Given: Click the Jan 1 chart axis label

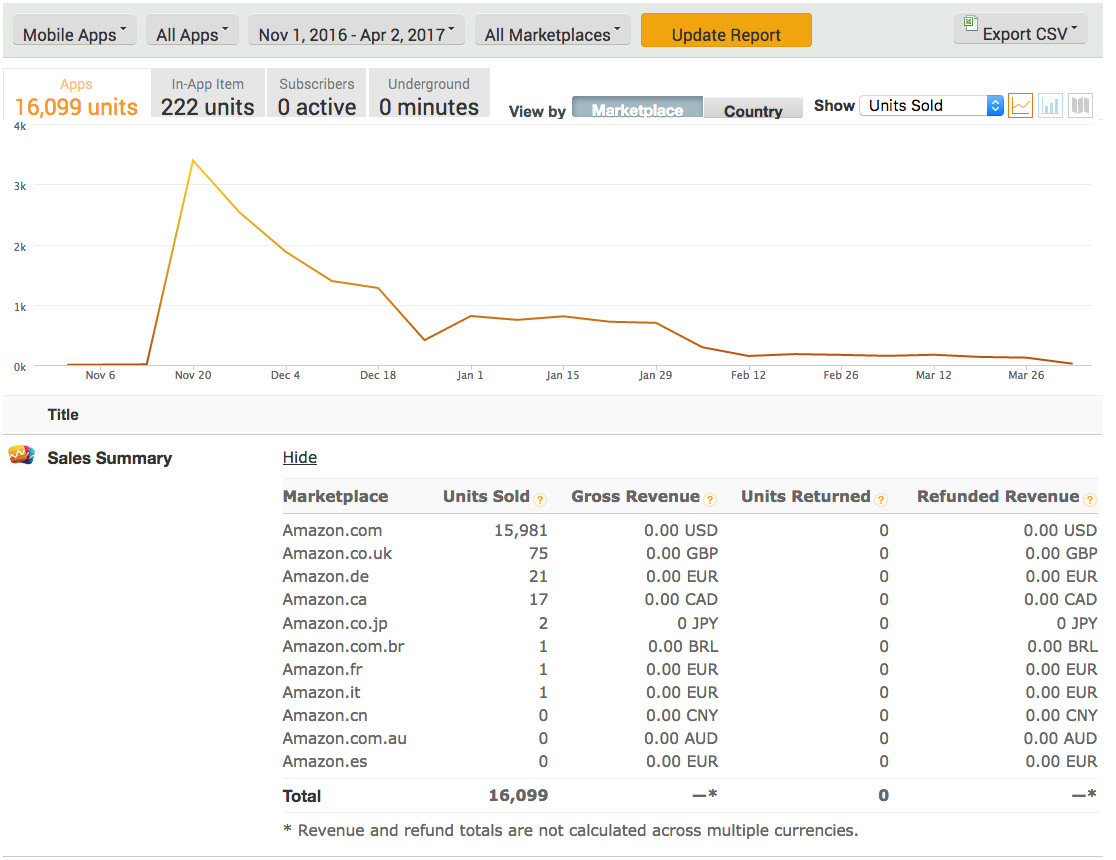Looking at the screenshot, I should [x=470, y=375].
